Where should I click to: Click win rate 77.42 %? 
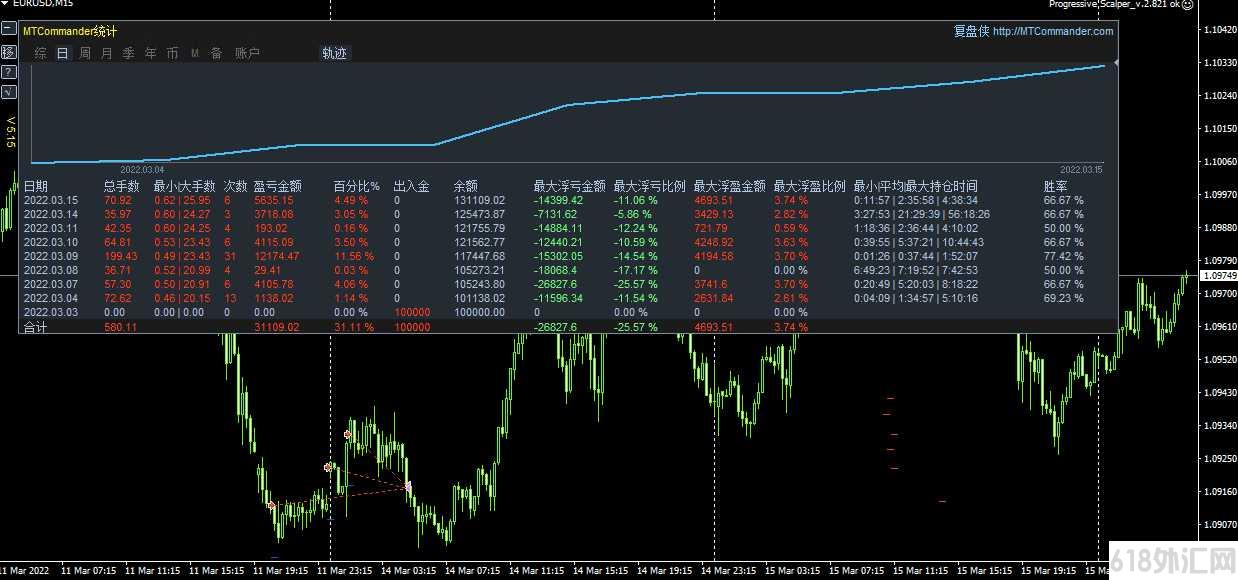tap(1064, 256)
